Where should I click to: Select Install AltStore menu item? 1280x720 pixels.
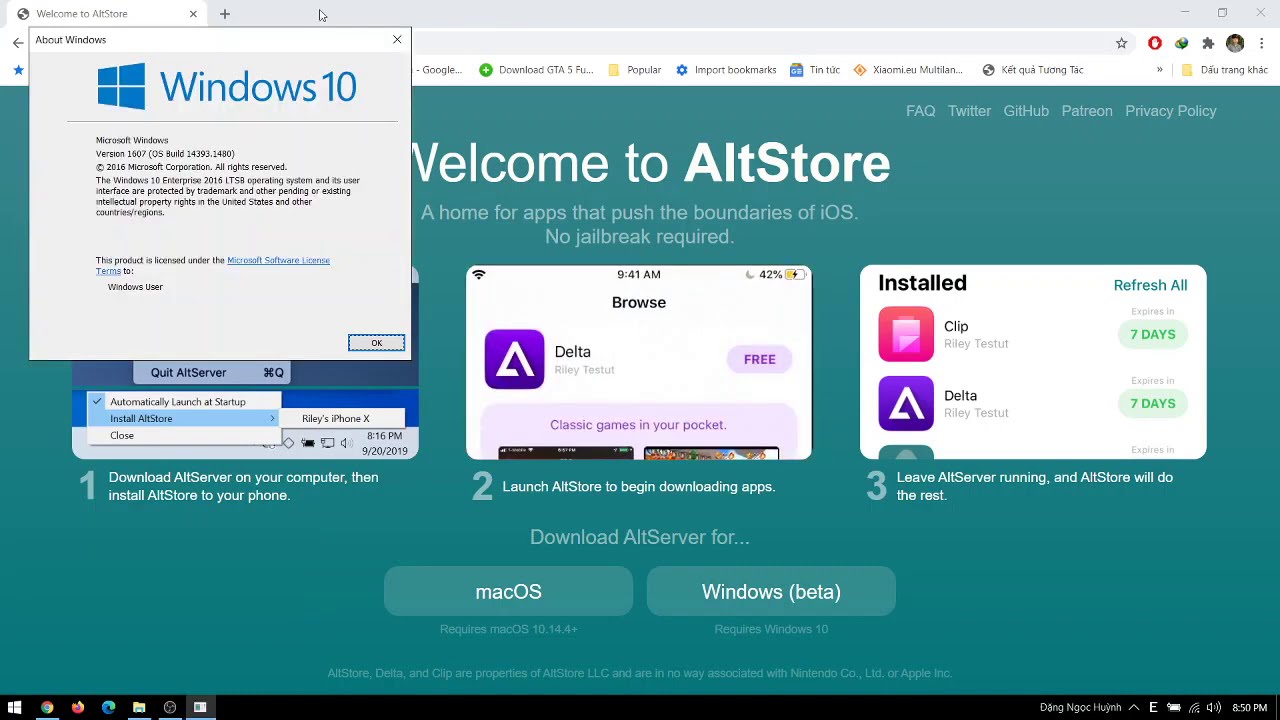tap(182, 419)
